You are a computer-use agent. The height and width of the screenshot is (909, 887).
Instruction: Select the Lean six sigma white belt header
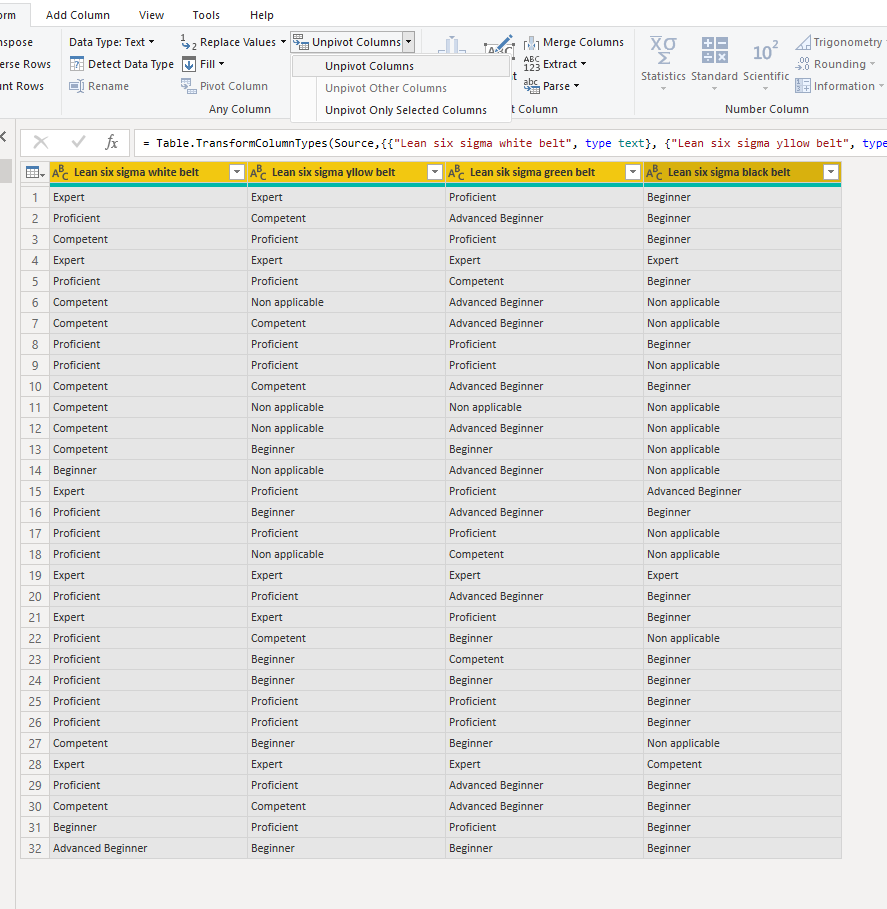[x=136, y=172]
